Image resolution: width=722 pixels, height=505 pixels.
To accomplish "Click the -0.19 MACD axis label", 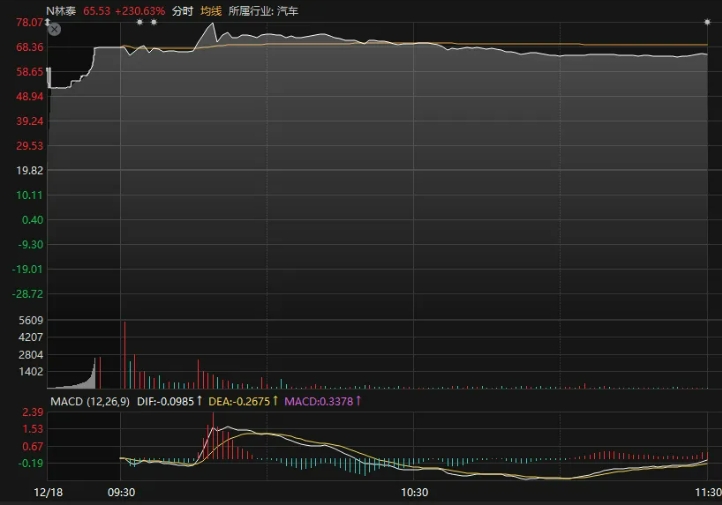I will coord(30,463).
